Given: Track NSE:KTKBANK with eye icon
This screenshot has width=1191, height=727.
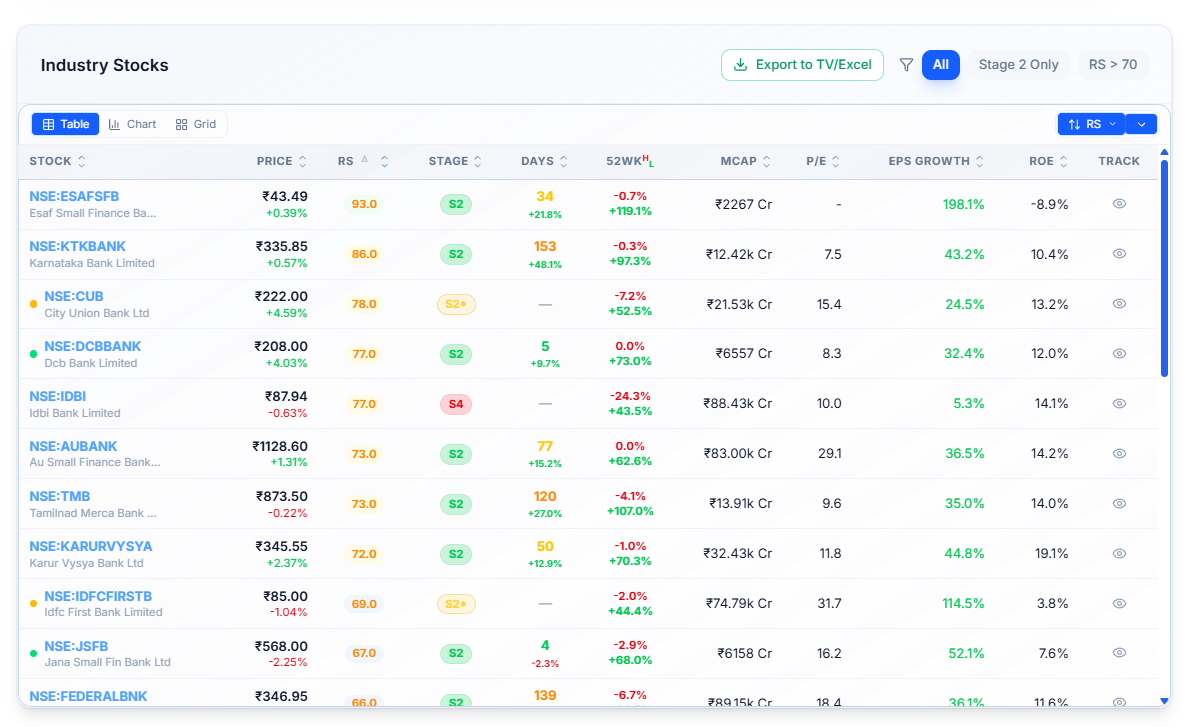Looking at the screenshot, I should 1119,254.
